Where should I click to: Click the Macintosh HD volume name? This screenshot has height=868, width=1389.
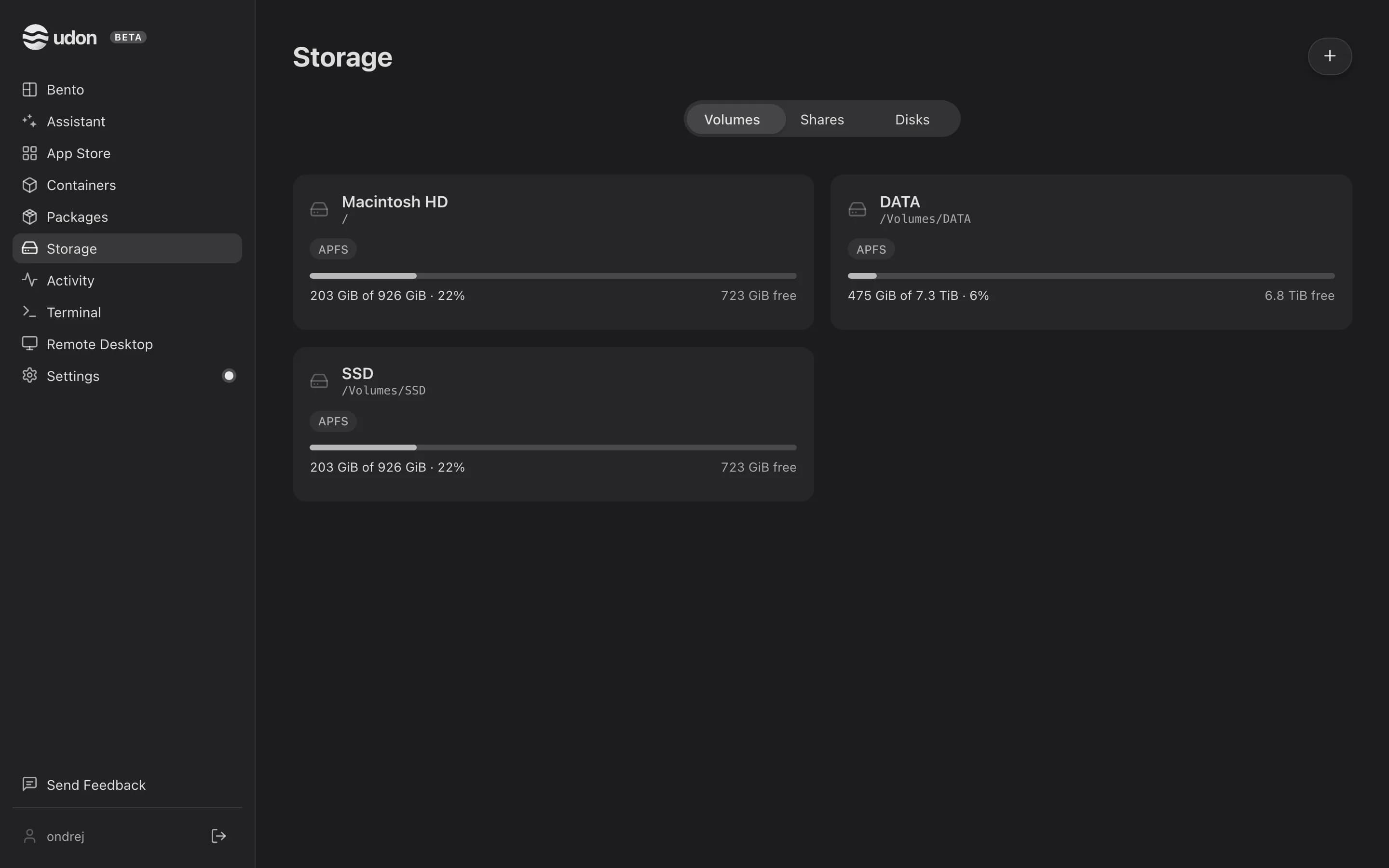[x=395, y=202]
